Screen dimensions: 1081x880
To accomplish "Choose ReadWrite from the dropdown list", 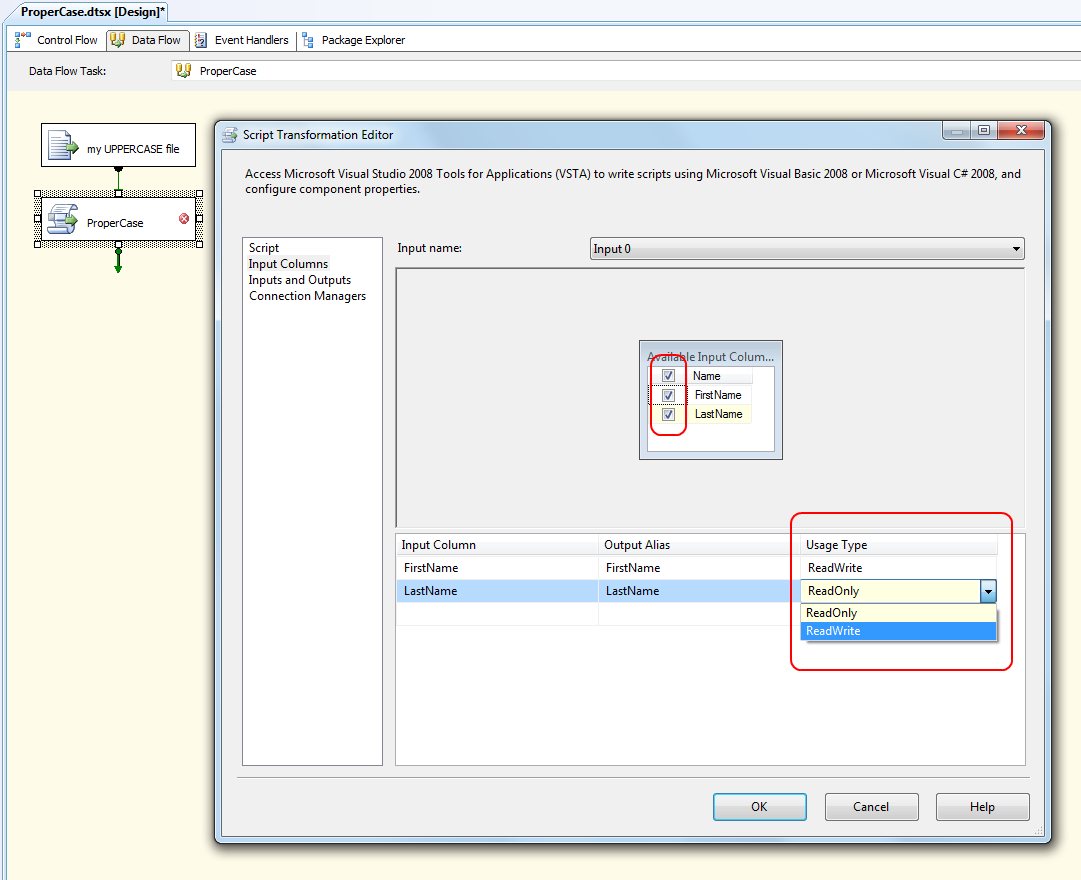I will coord(899,631).
